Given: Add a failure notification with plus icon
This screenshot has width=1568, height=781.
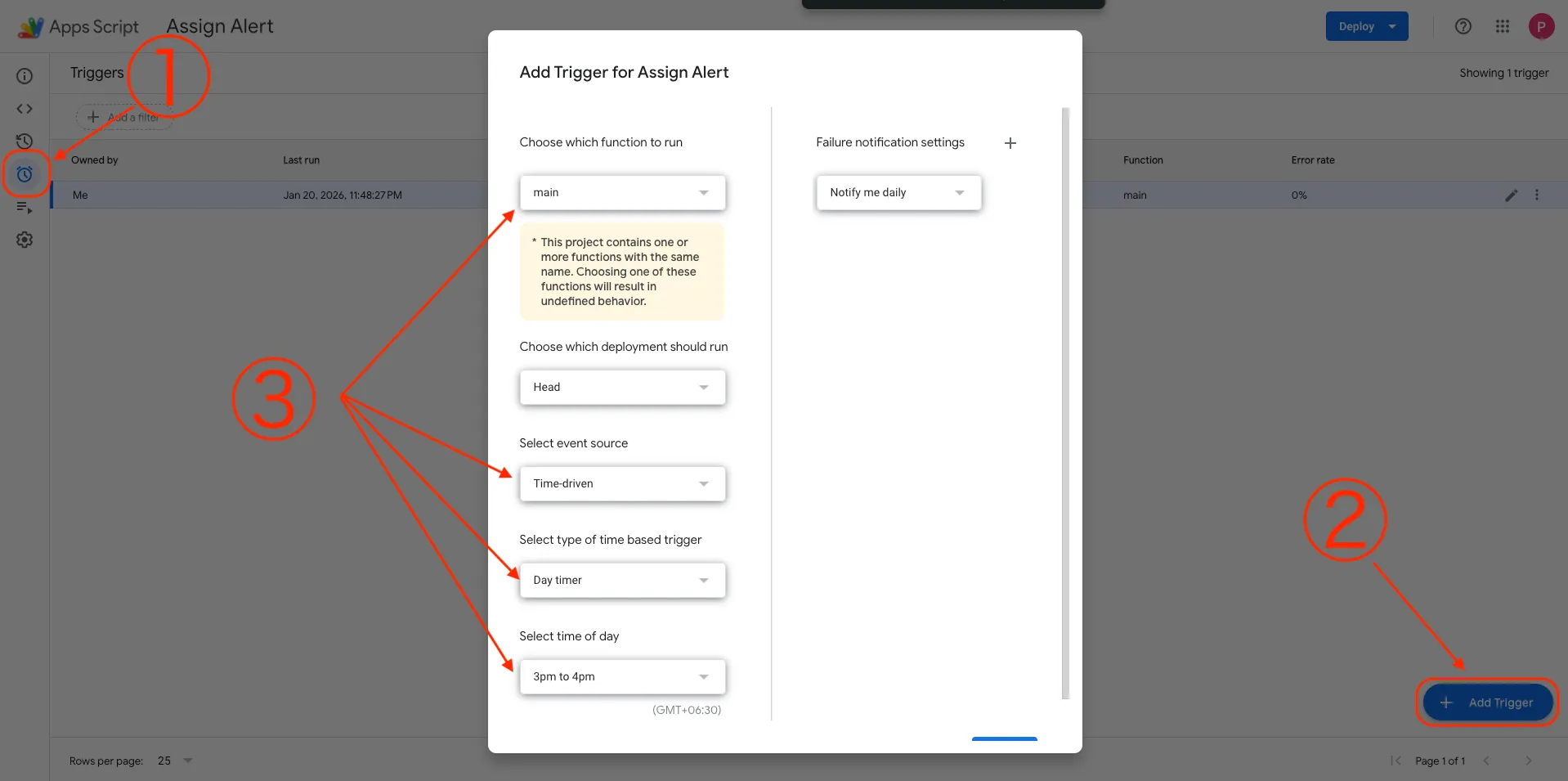Looking at the screenshot, I should click(1010, 143).
